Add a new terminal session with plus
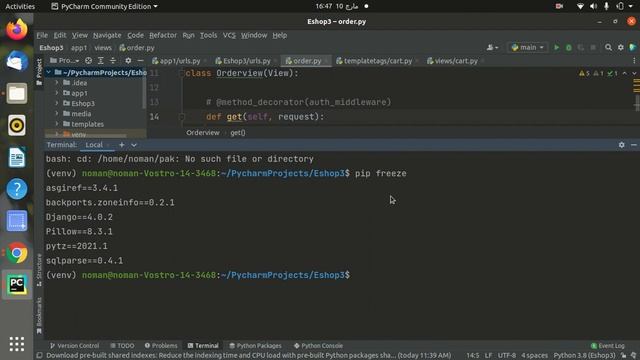This screenshot has width=640, height=360. click(122, 145)
